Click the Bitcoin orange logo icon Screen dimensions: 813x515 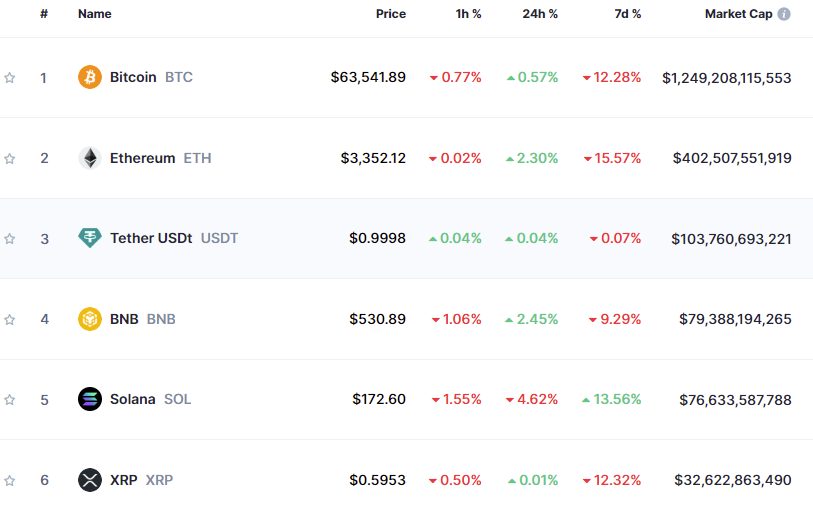pyautogui.click(x=90, y=77)
